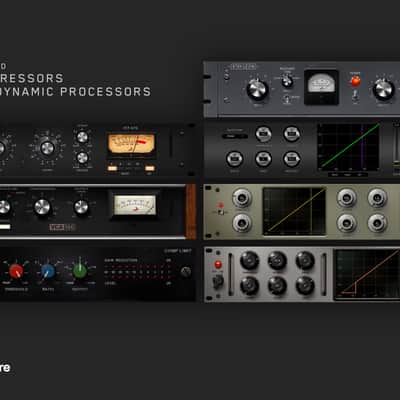
Task: Click the red power lamp on gray compressor
Action: tap(355, 81)
